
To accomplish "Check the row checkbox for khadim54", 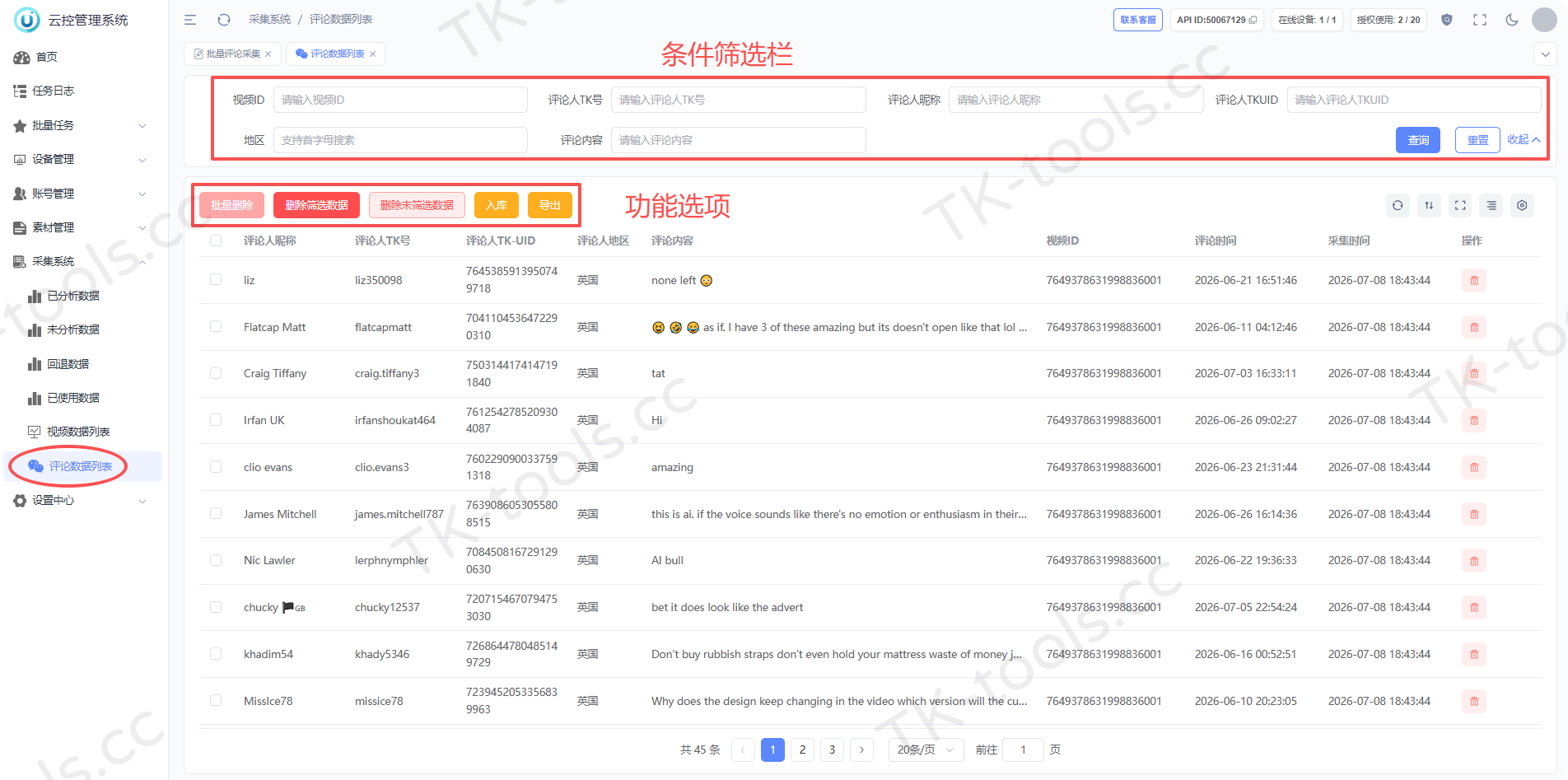I will point(216,653).
